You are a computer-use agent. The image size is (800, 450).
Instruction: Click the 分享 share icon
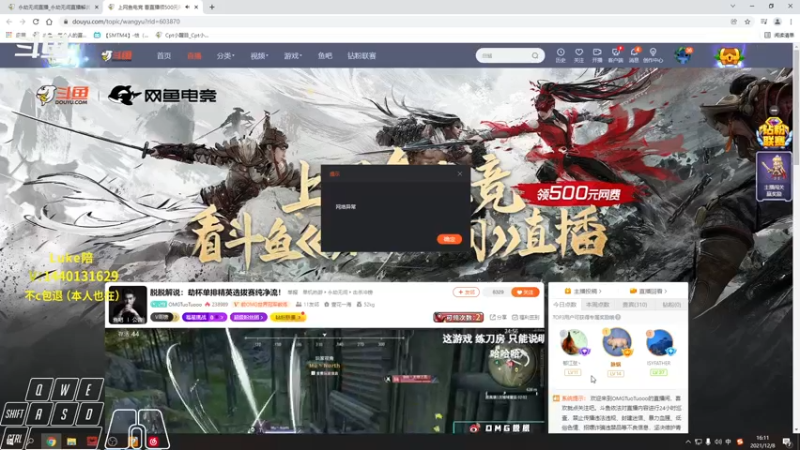coord(498,317)
